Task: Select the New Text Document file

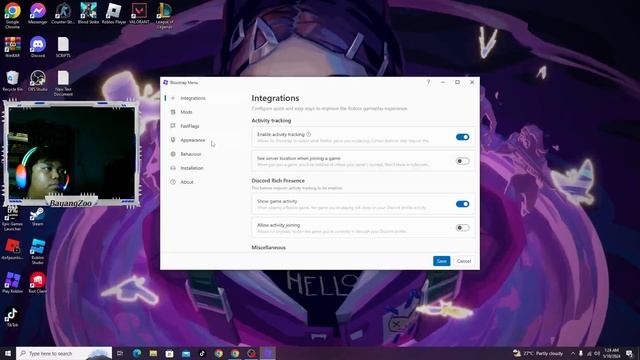Action: (x=63, y=83)
